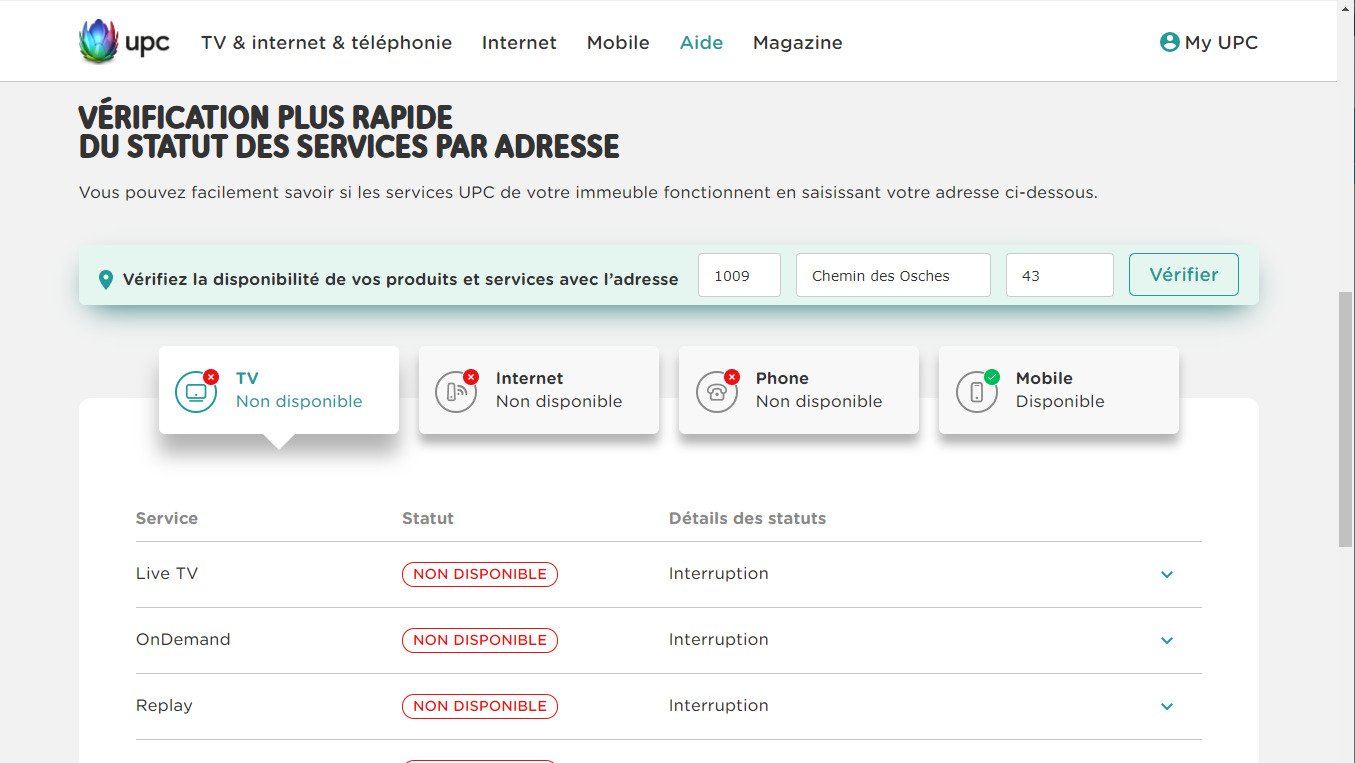The width and height of the screenshot is (1355, 763).
Task: Open the Aide menu item
Action: (x=701, y=43)
